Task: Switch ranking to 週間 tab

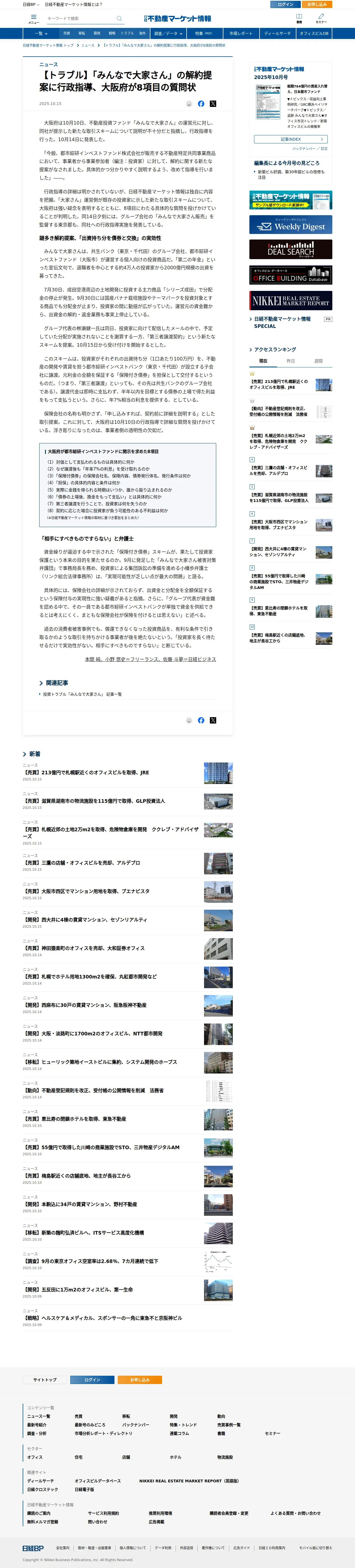Action: click(x=319, y=361)
